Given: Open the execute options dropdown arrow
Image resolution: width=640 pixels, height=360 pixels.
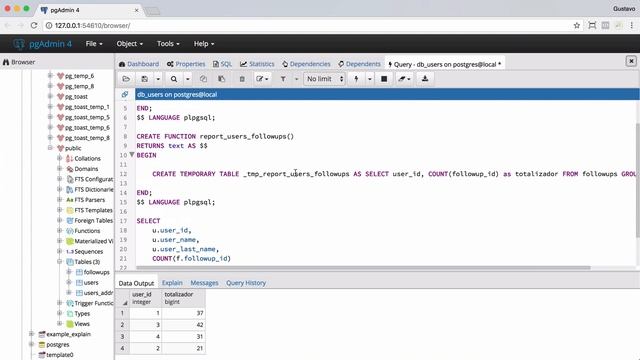Looking at the screenshot, I should pos(369,79).
